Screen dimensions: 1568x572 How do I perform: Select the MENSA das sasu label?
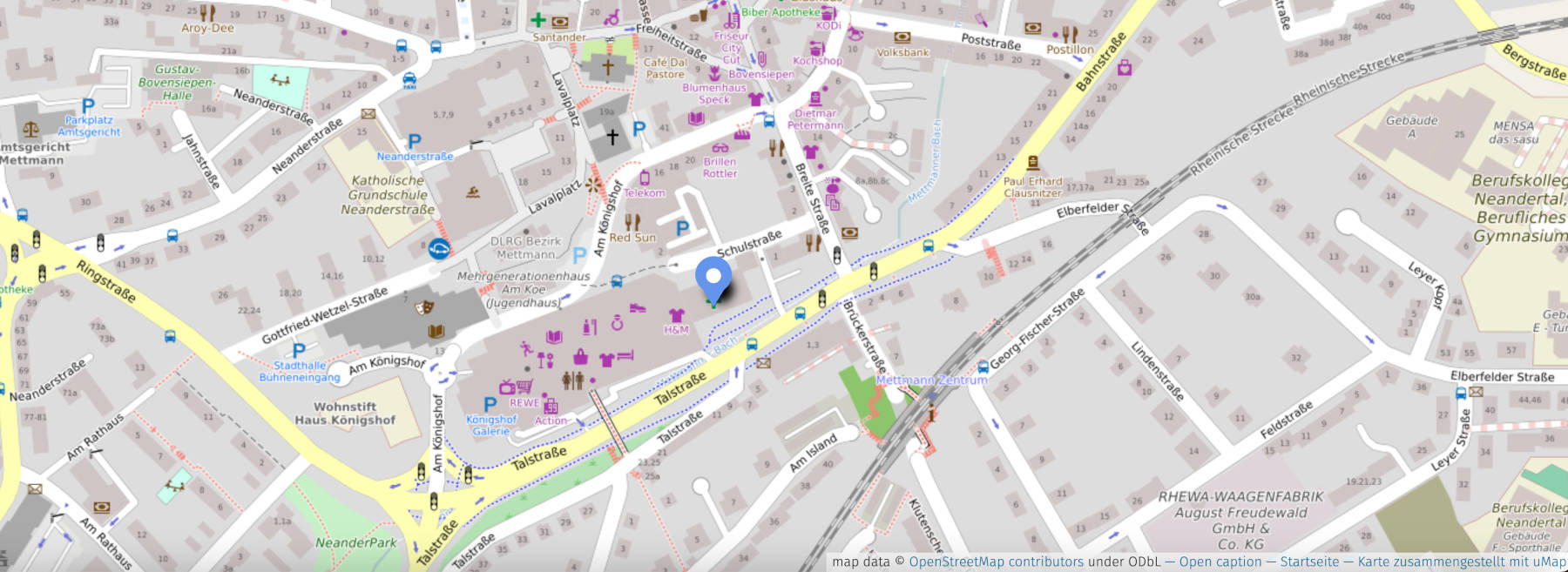(x=1513, y=132)
